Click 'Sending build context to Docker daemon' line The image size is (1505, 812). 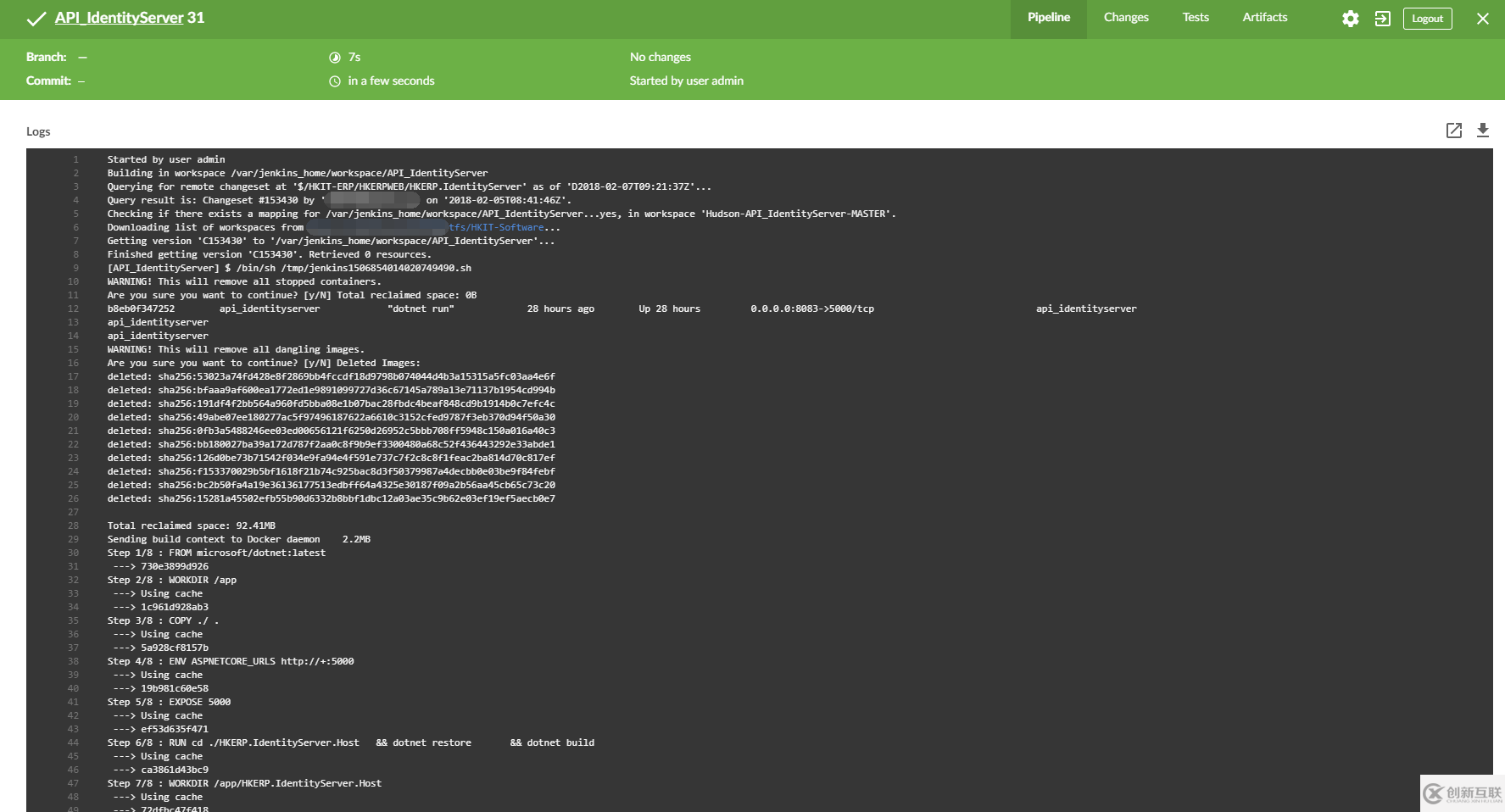pyautogui.click(x=239, y=539)
